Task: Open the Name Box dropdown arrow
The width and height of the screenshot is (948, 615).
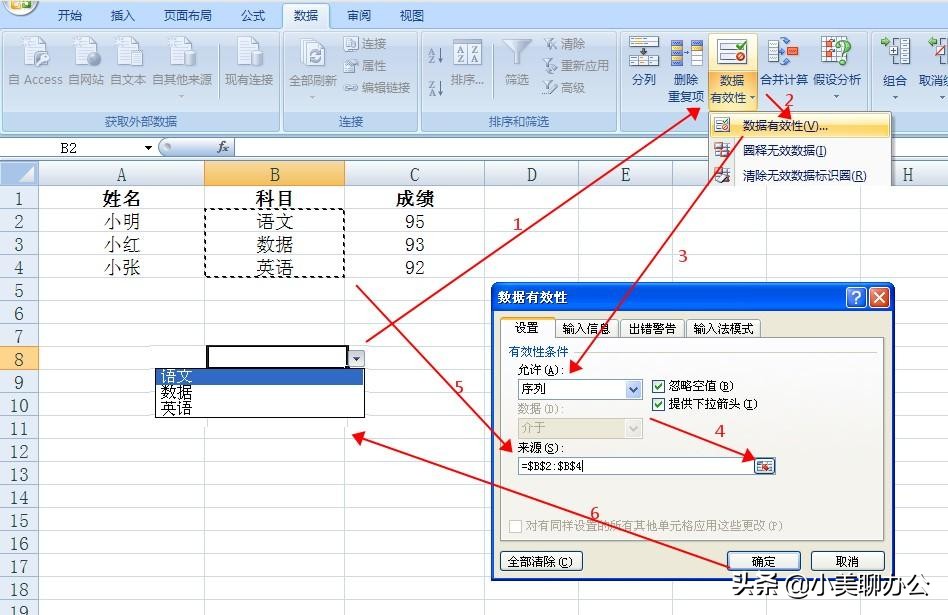Action: pos(148,148)
